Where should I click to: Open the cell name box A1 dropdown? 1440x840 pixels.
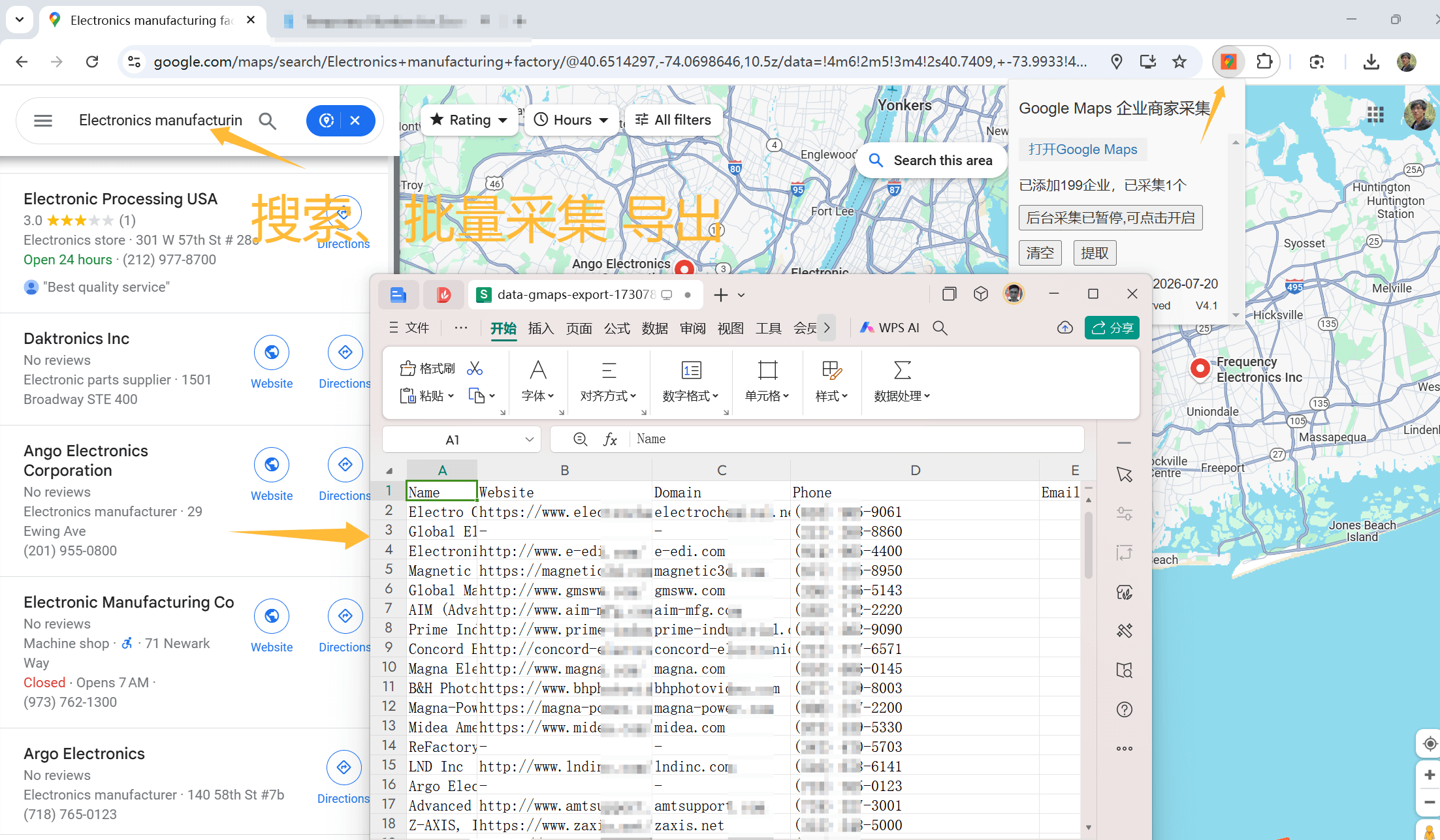(x=529, y=440)
